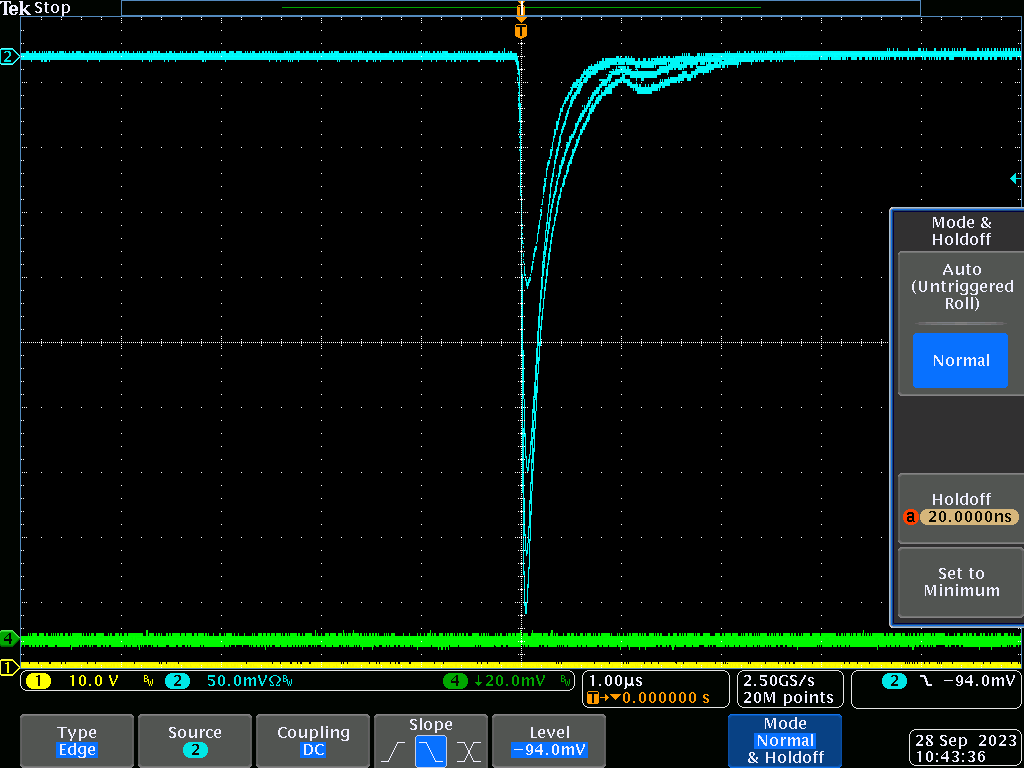The width and height of the screenshot is (1024, 768).
Task: Select the rising edge slope icon
Action: click(394, 750)
